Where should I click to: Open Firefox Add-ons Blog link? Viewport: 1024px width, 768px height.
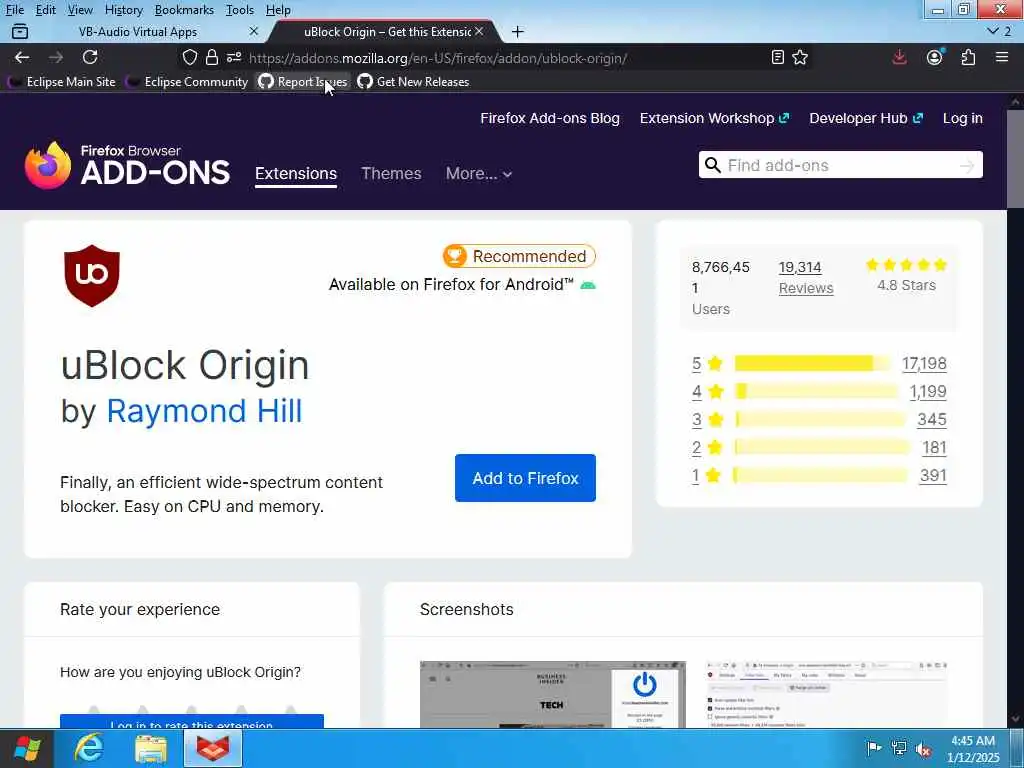tap(550, 118)
